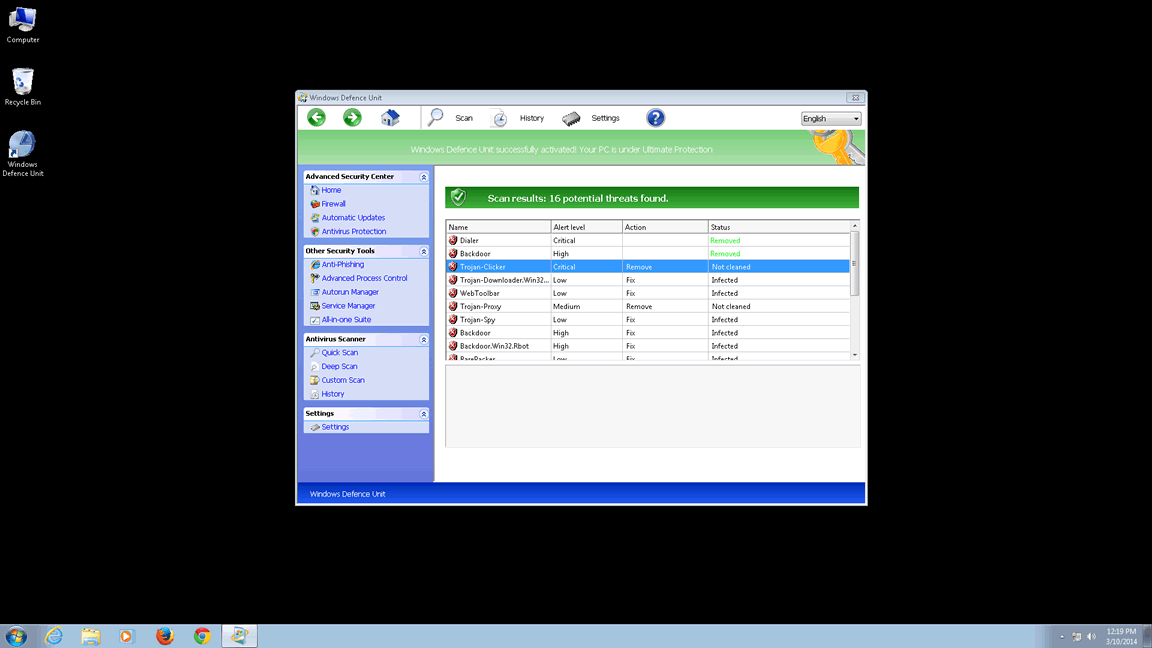
Task: Launch Google Chrome from the taskbar
Action: [202, 636]
